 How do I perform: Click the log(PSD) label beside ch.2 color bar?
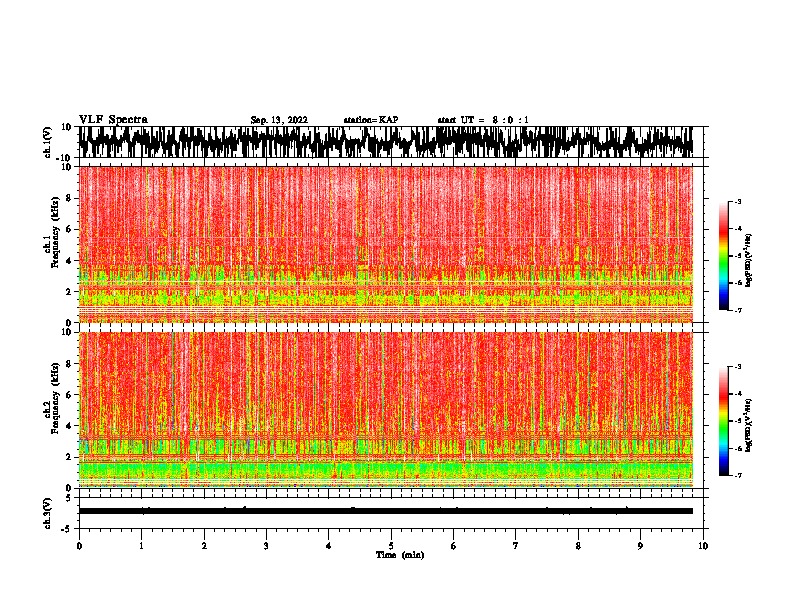[x=748, y=425]
